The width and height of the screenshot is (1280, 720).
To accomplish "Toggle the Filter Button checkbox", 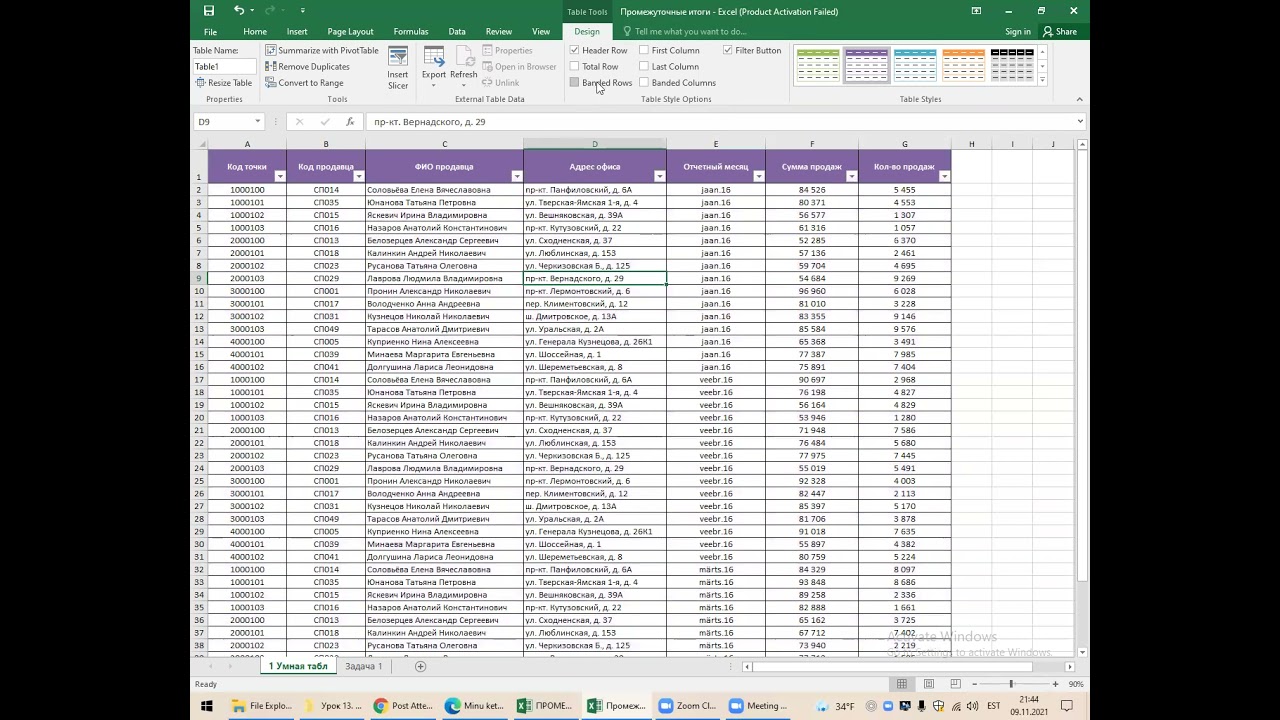I will pyautogui.click(x=728, y=50).
